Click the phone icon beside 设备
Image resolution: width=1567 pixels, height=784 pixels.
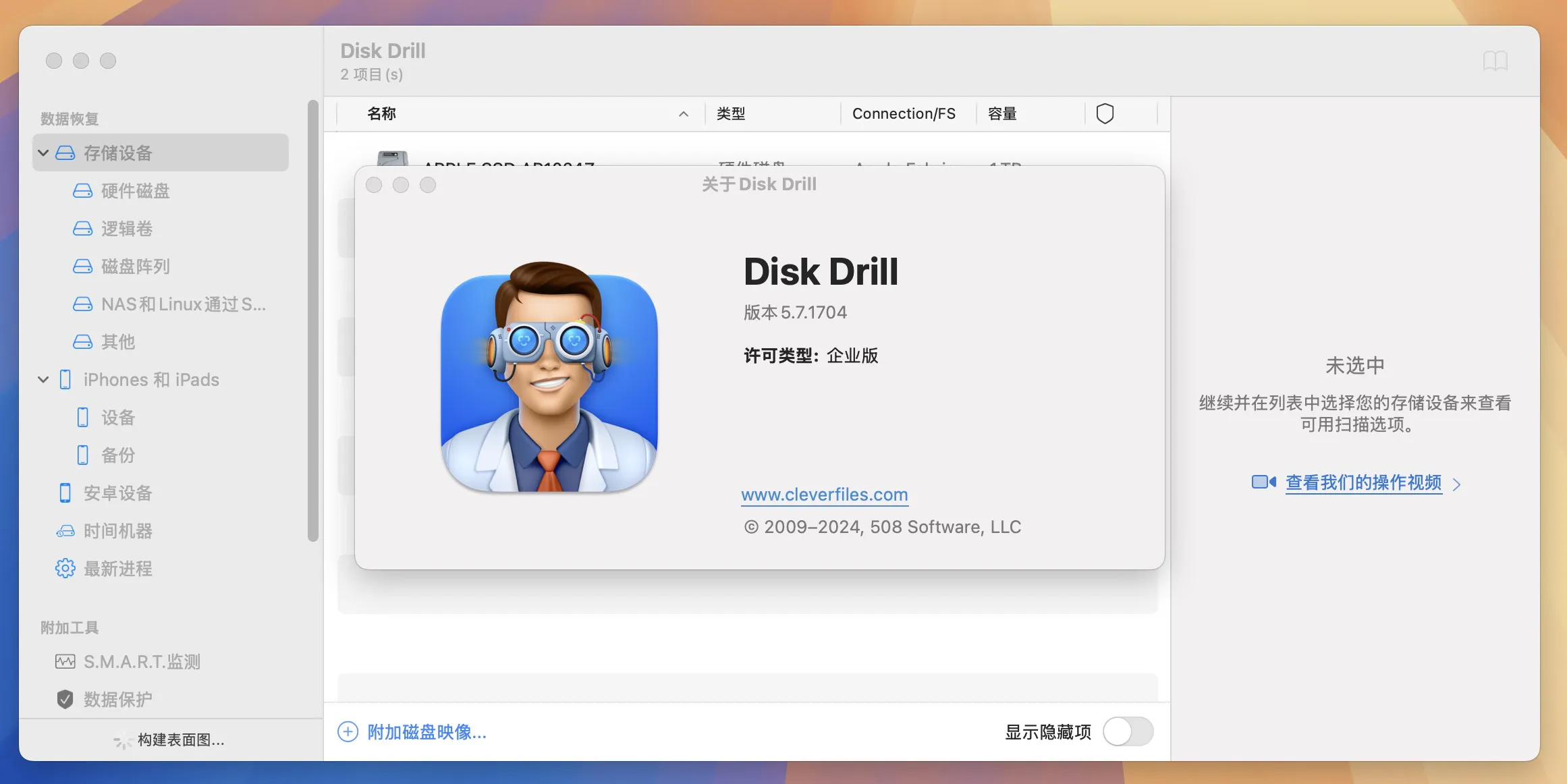pos(82,418)
